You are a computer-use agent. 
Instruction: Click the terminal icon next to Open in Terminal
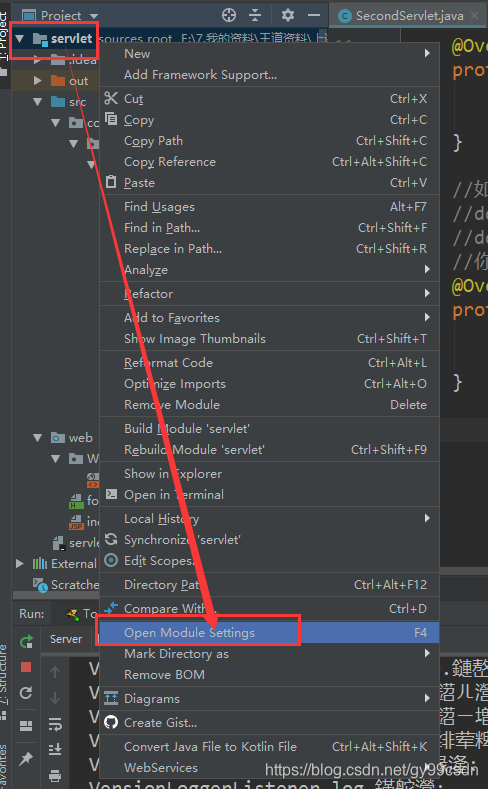pyautogui.click(x=111, y=494)
